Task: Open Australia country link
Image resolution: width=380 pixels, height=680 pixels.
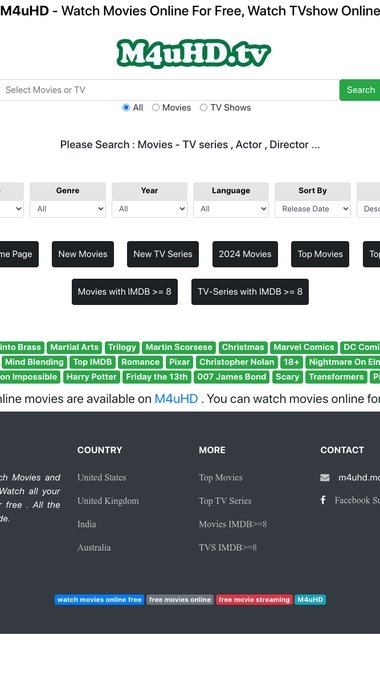Action: pos(94,548)
